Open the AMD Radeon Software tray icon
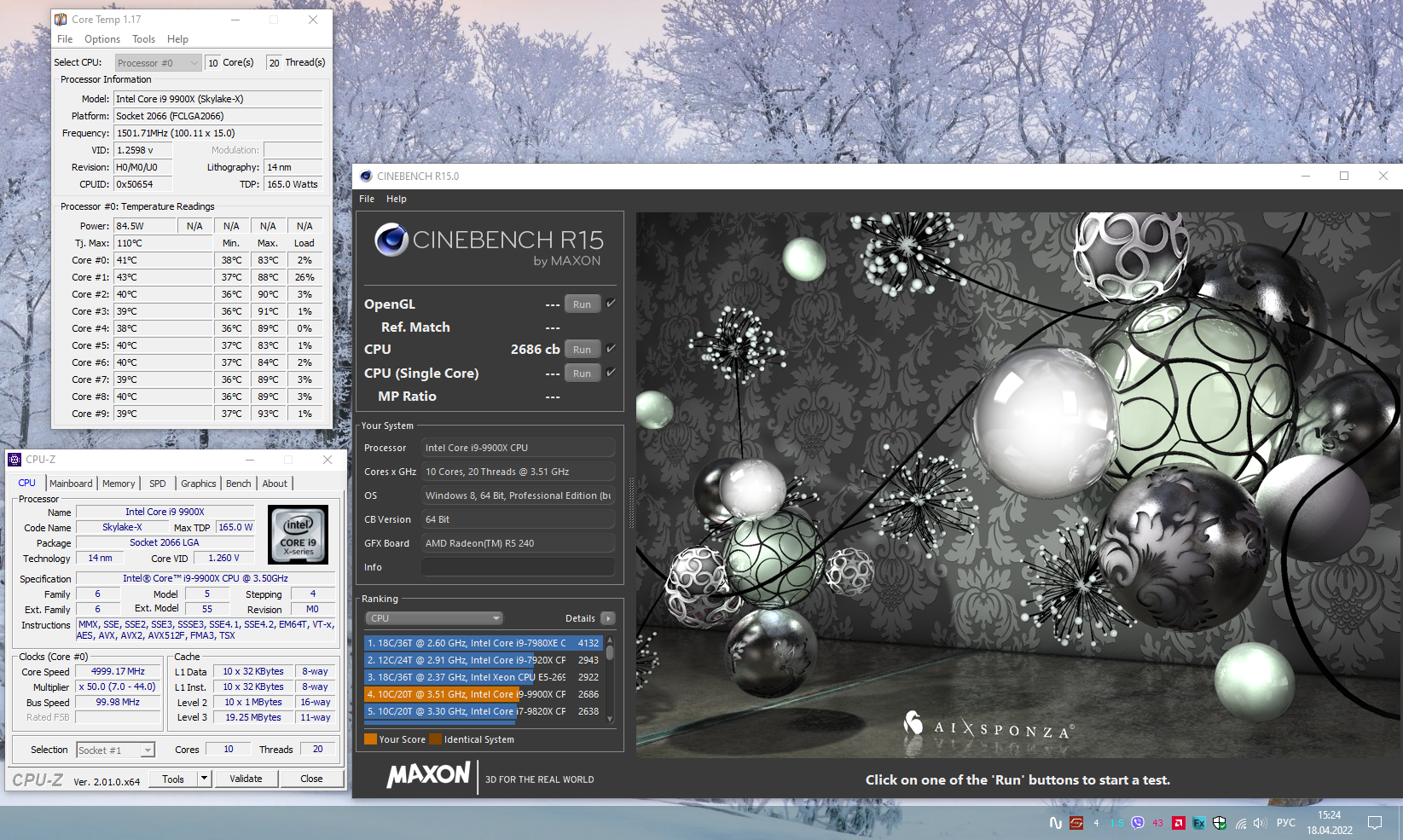 click(1178, 823)
